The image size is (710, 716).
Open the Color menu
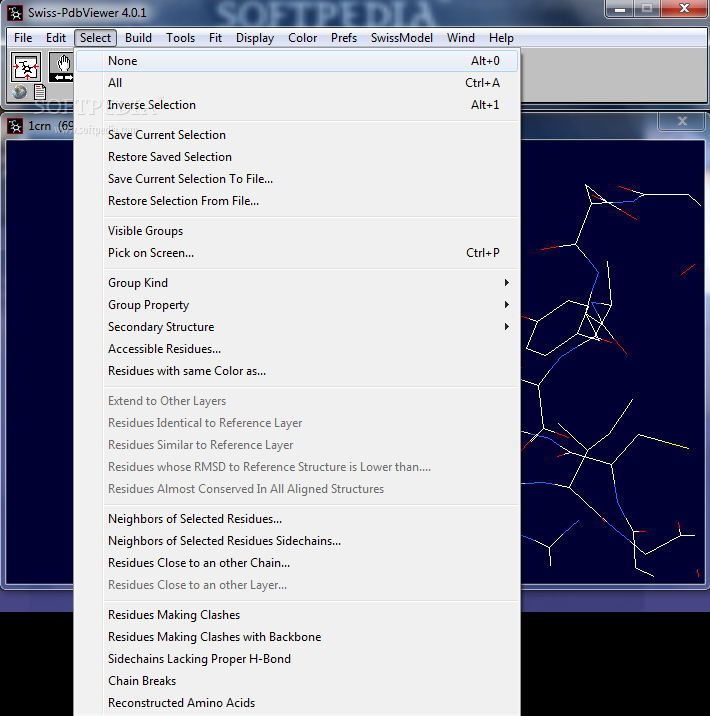(x=302, y=38)
